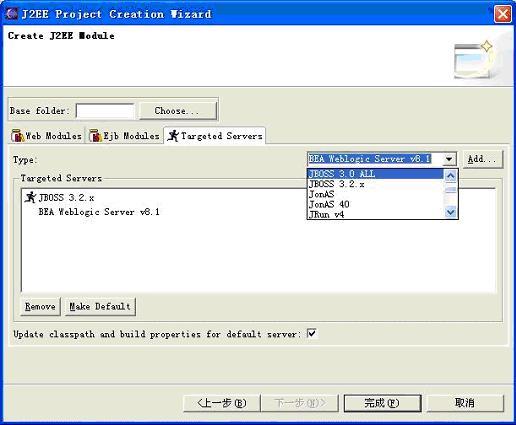
Task: Click the 完成(F) finish button
Action: tap(382, 403)
